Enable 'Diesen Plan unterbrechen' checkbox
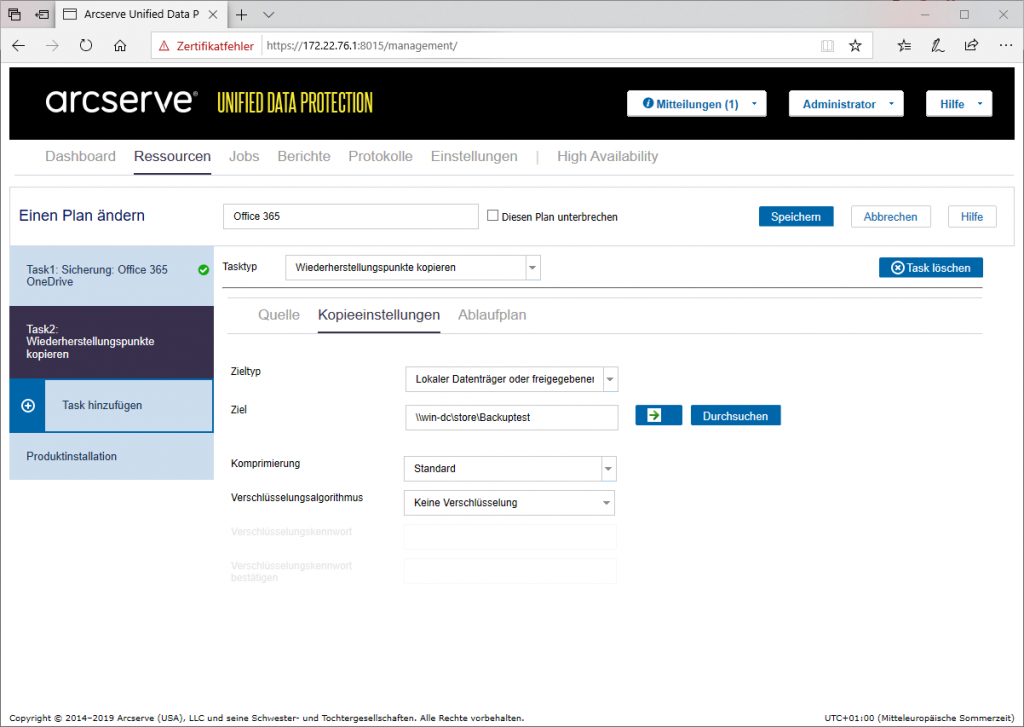1024x727 pixels. [492, 216]
